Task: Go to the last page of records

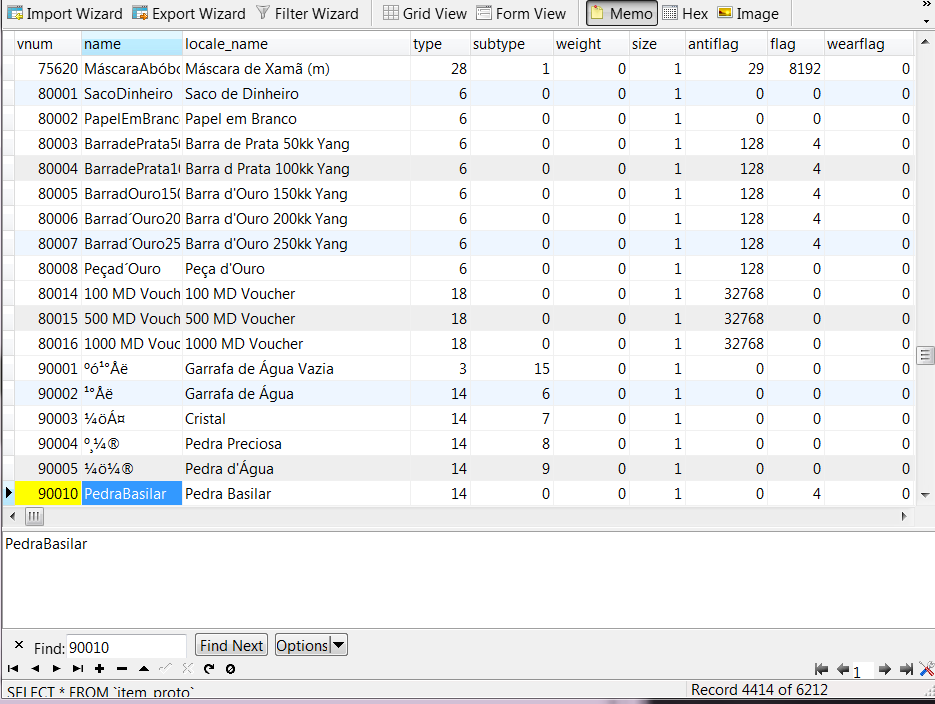Action: coord(906,669)
